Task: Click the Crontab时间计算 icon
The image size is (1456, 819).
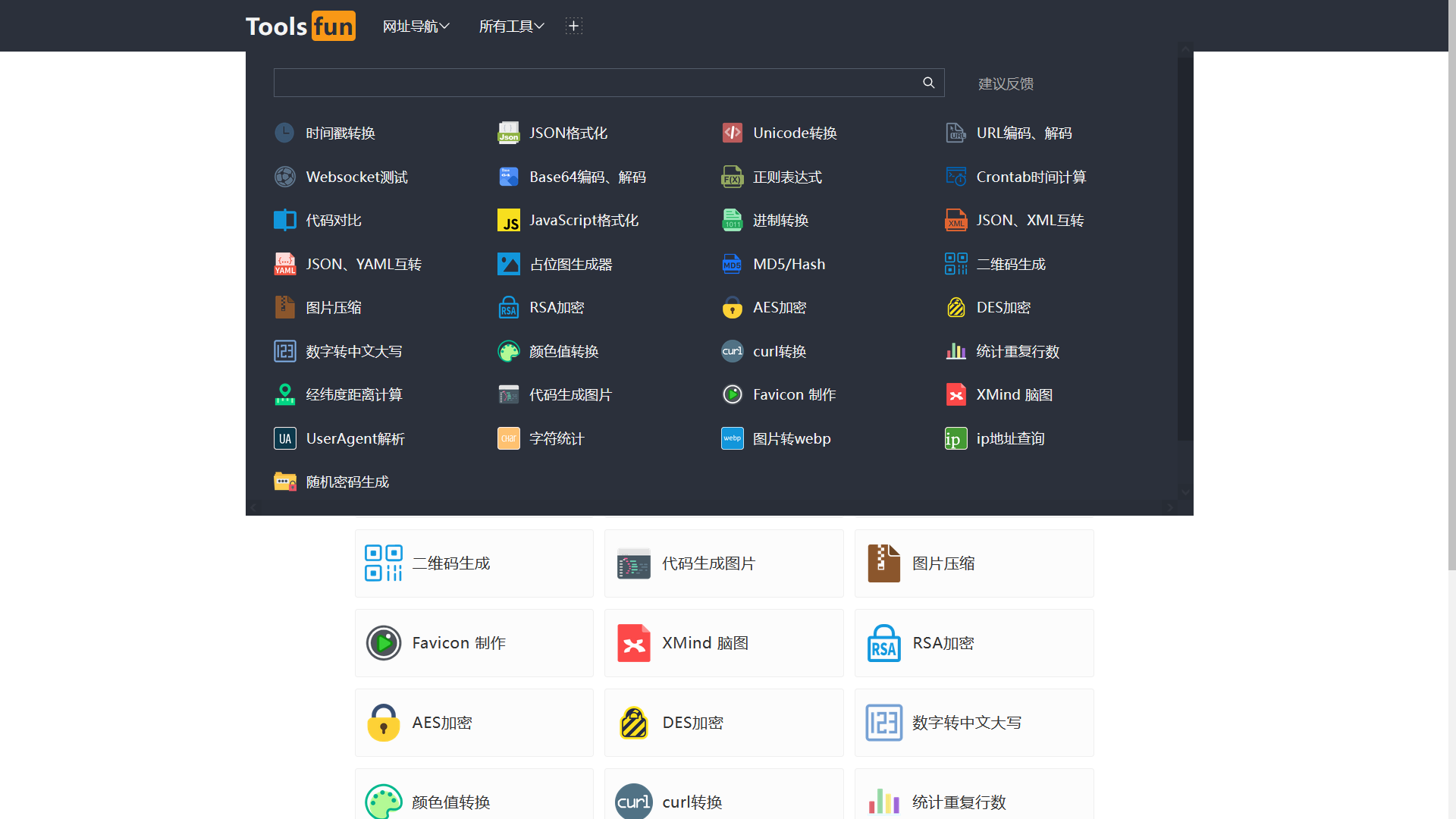Action: coord(955,177)
